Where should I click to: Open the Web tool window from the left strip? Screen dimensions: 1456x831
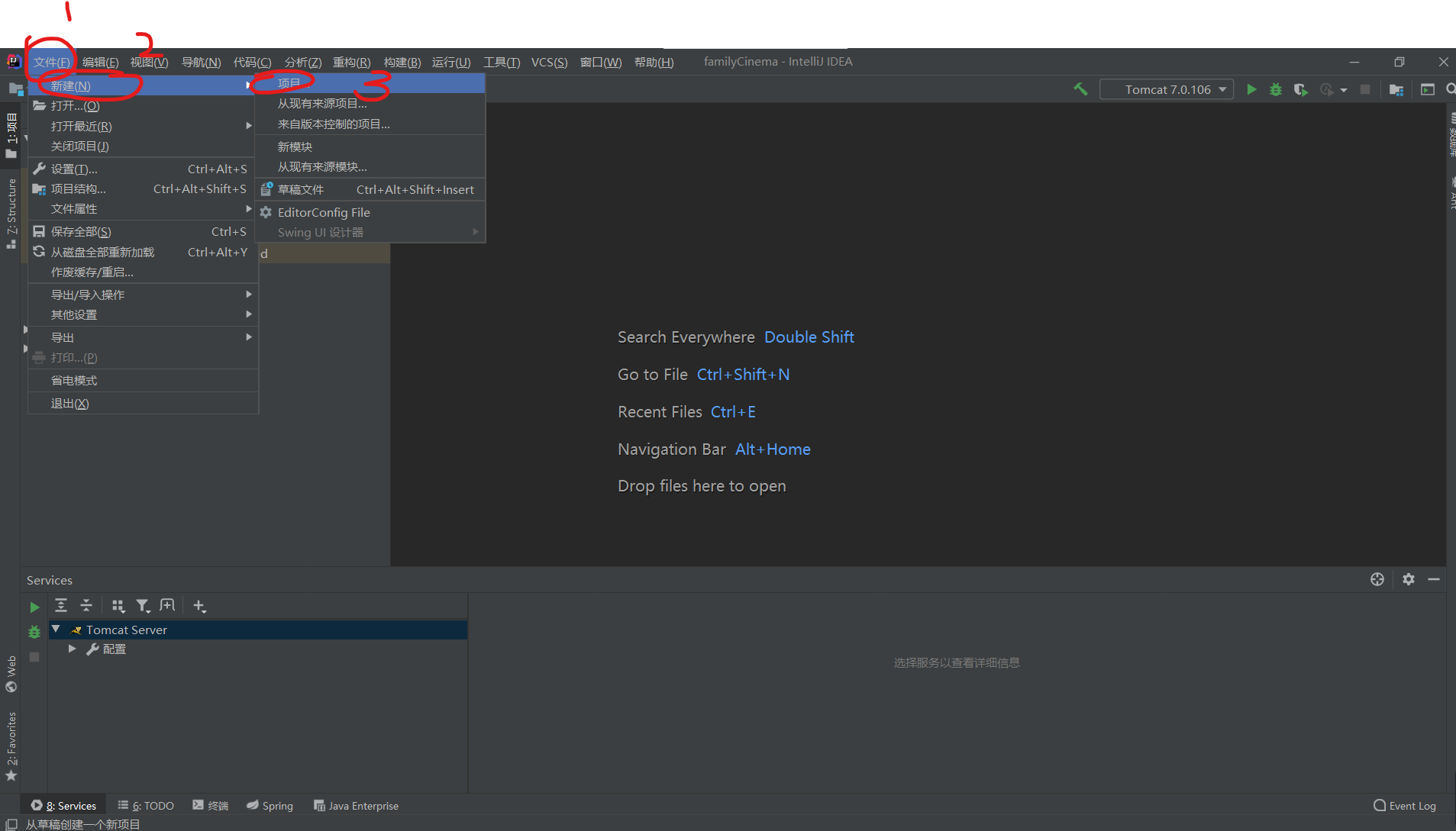pos(11,674)
